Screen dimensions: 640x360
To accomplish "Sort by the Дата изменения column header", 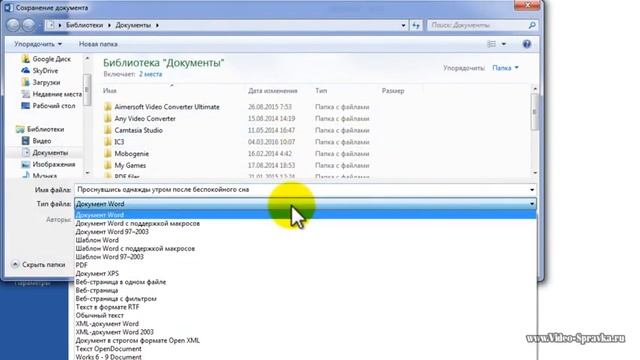I will coord(273,91).
